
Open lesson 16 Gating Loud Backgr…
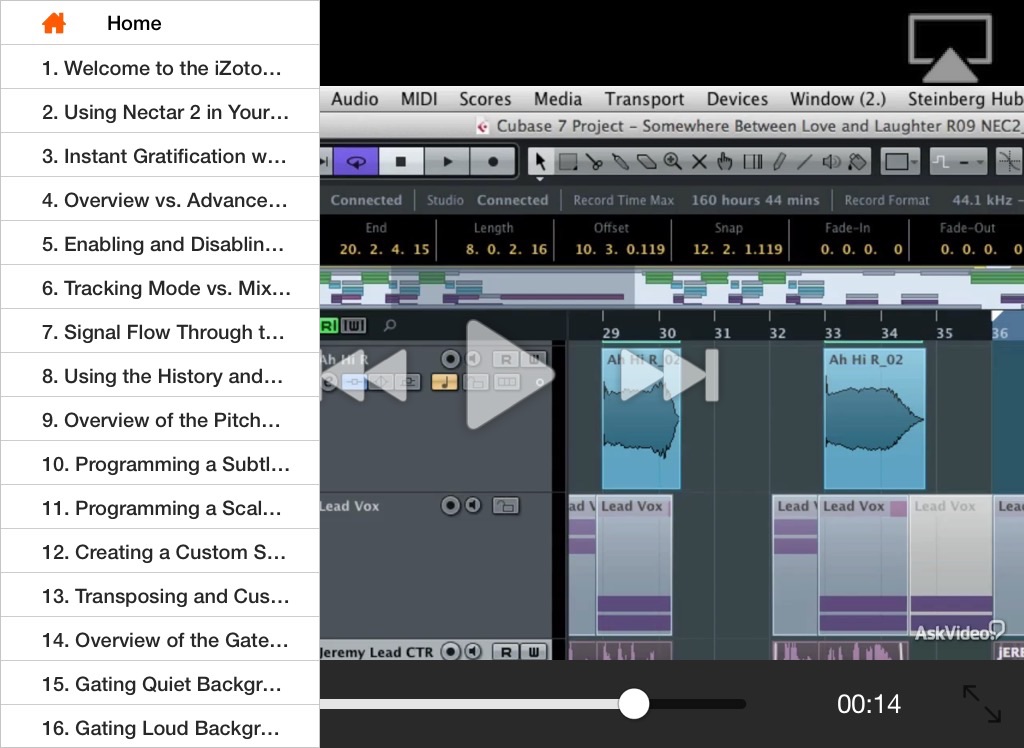coord(160,727)
